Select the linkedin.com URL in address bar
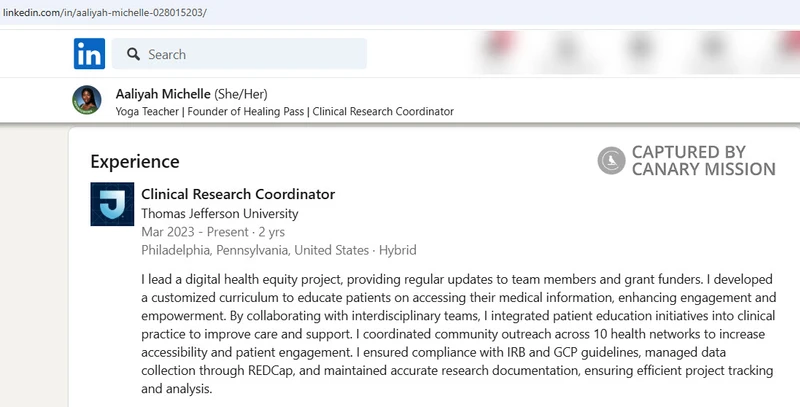Screen dimensions: 800x407 coord(105,13)
